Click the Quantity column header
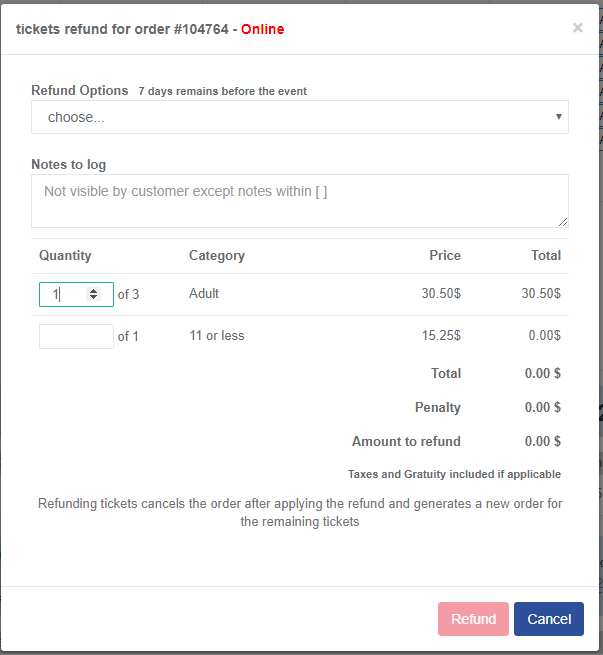Screen dimensions: 603x655 65,256
